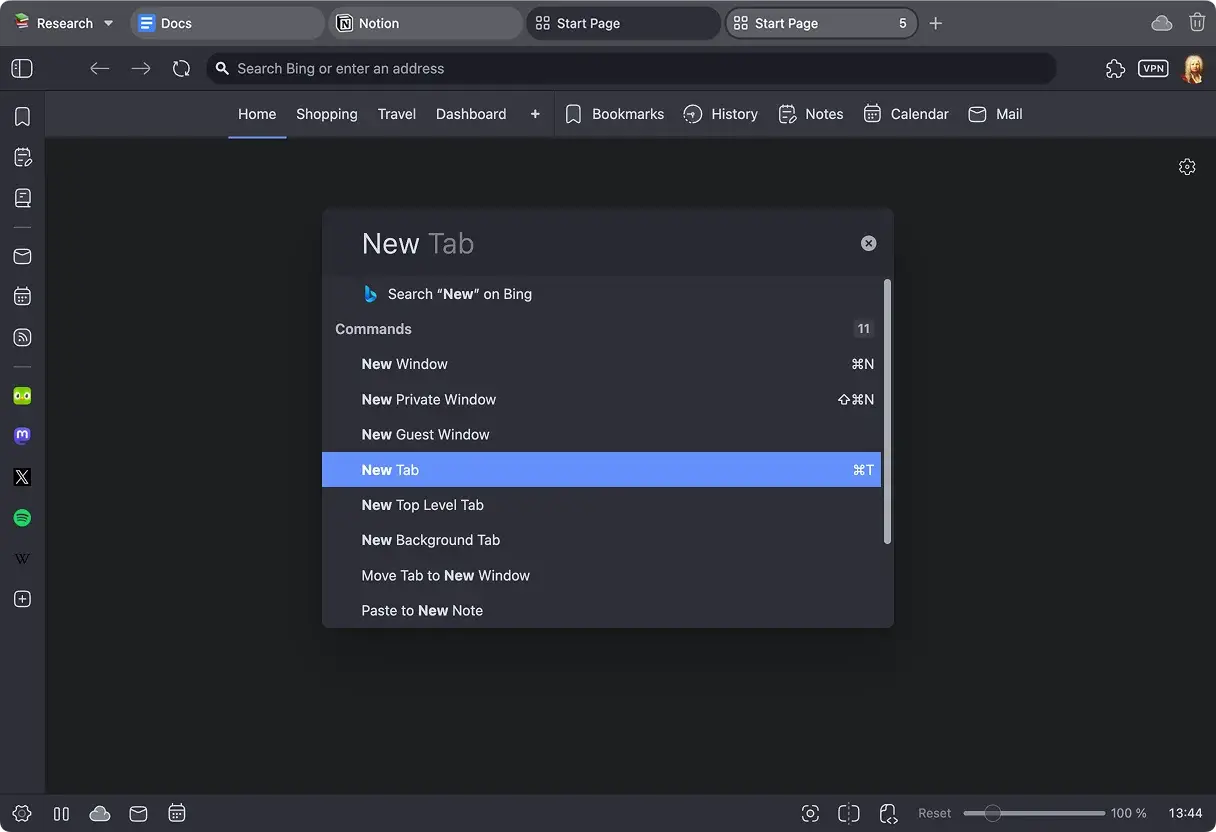Select New Private Window command
Screen dimensions: 1216x832
click(428, 399)
